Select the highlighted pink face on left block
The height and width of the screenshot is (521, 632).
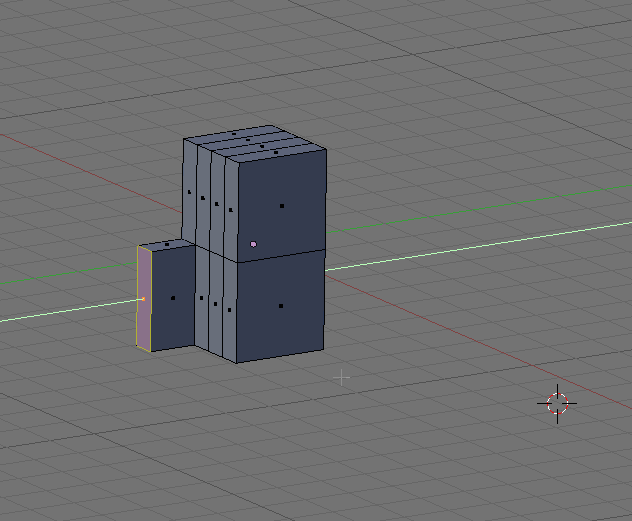coord(144,299)
